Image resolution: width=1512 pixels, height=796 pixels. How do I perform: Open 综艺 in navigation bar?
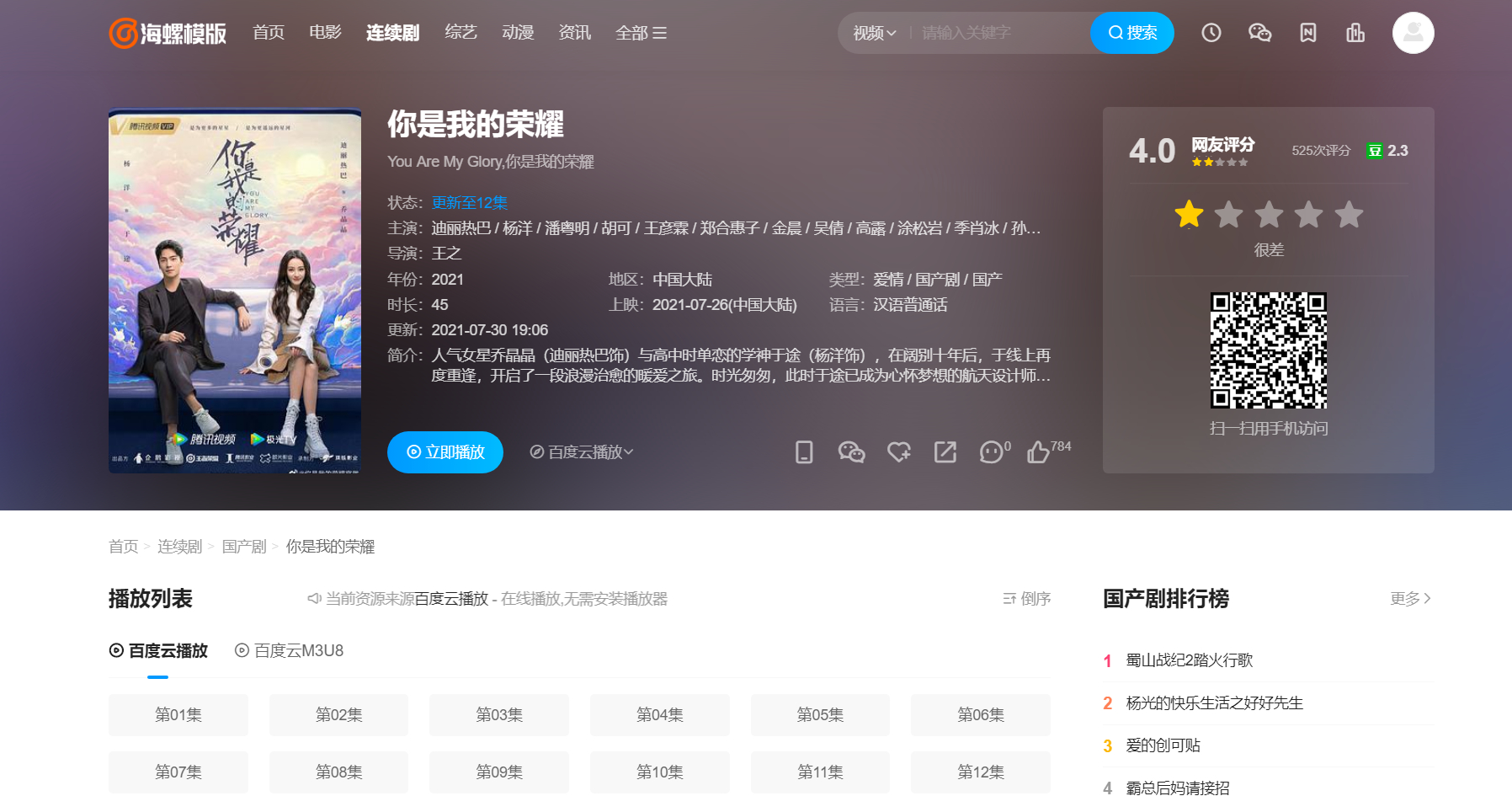[461, 33]
